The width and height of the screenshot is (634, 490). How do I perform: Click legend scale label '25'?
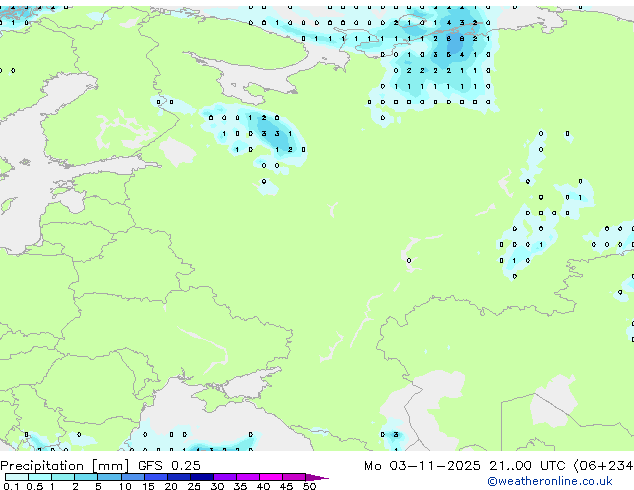click(x=194, y=486)
